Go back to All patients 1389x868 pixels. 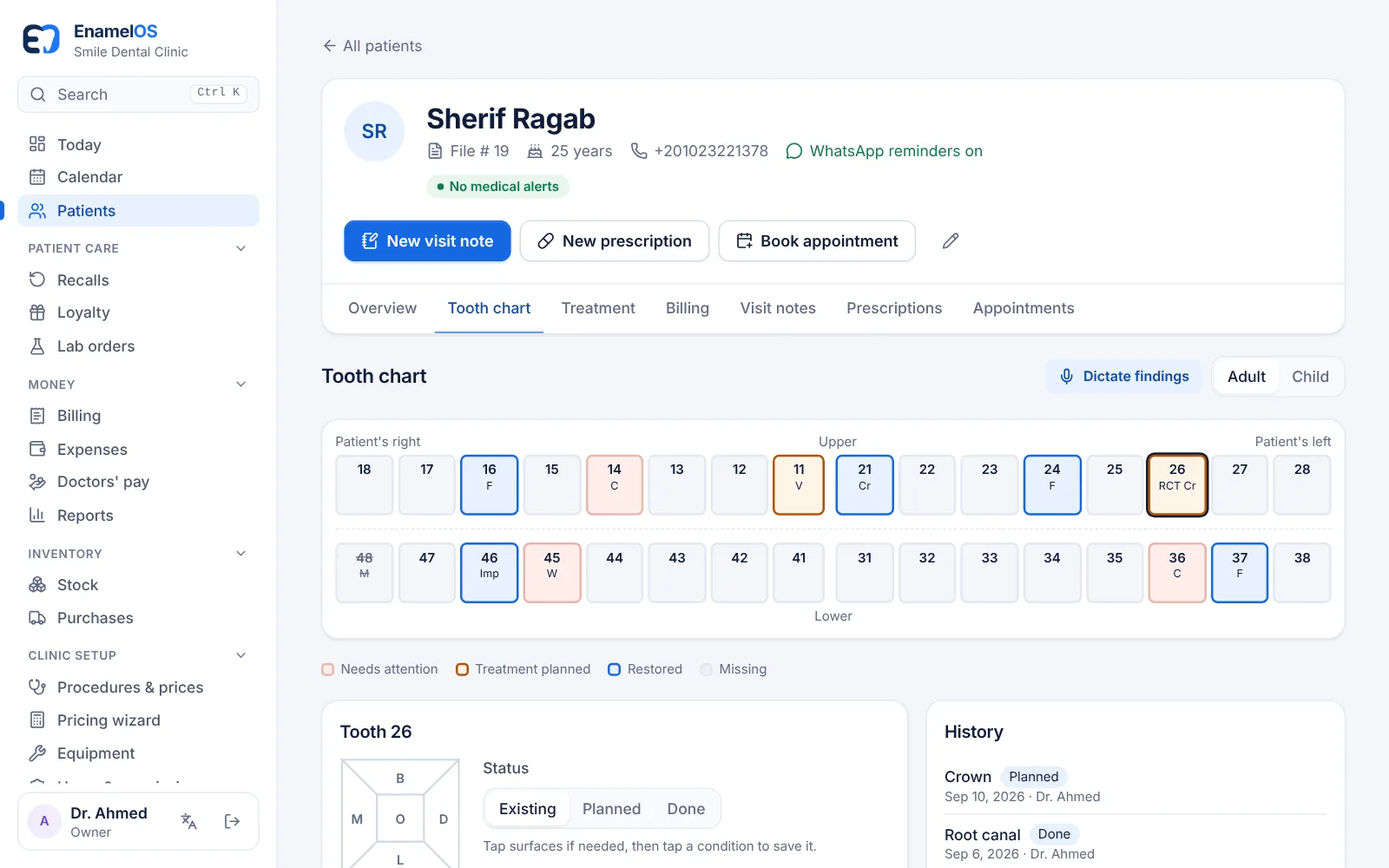coord(372,46)
